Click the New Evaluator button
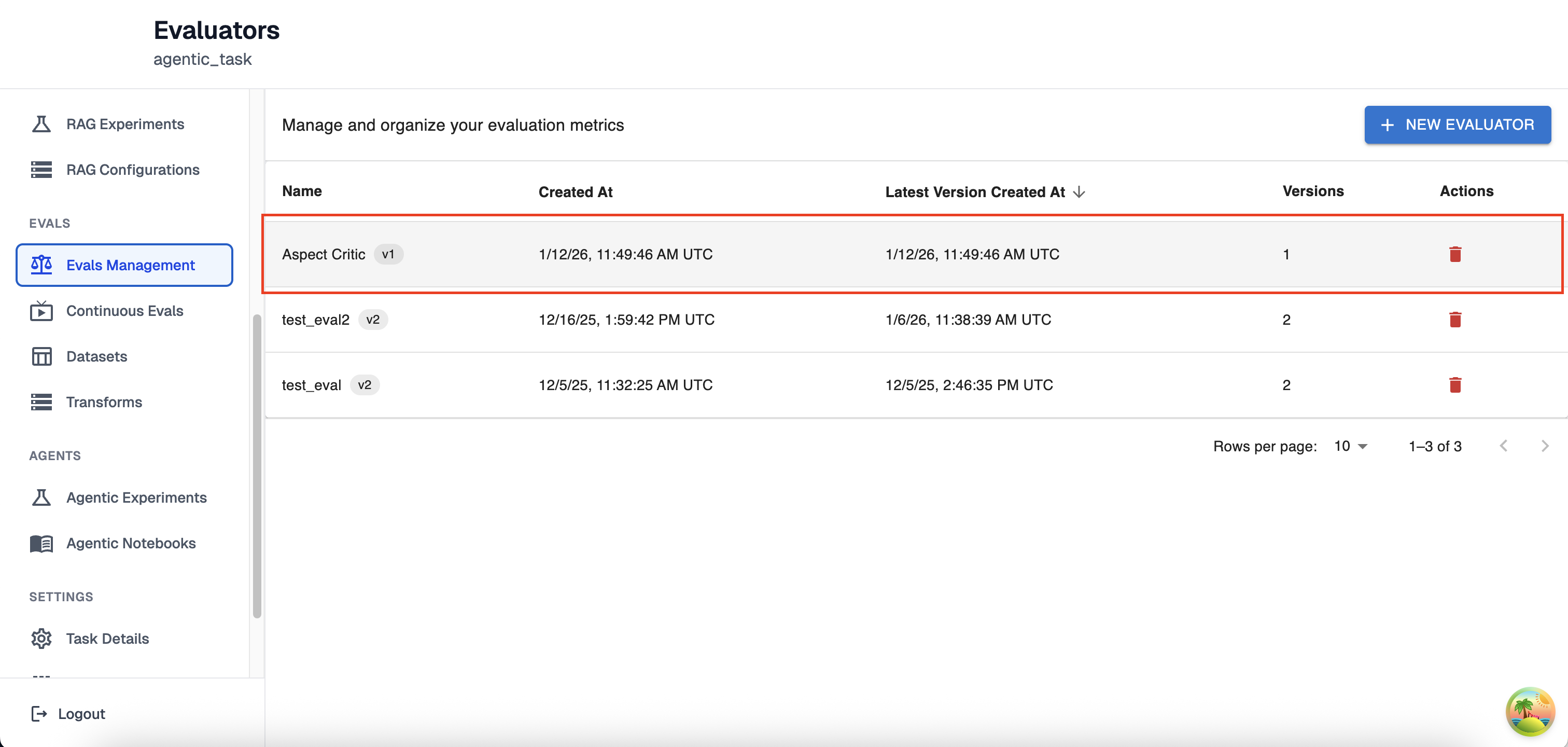This screenshot has height=747, width=1568. pyautogui.click(x=1457, y=125)
